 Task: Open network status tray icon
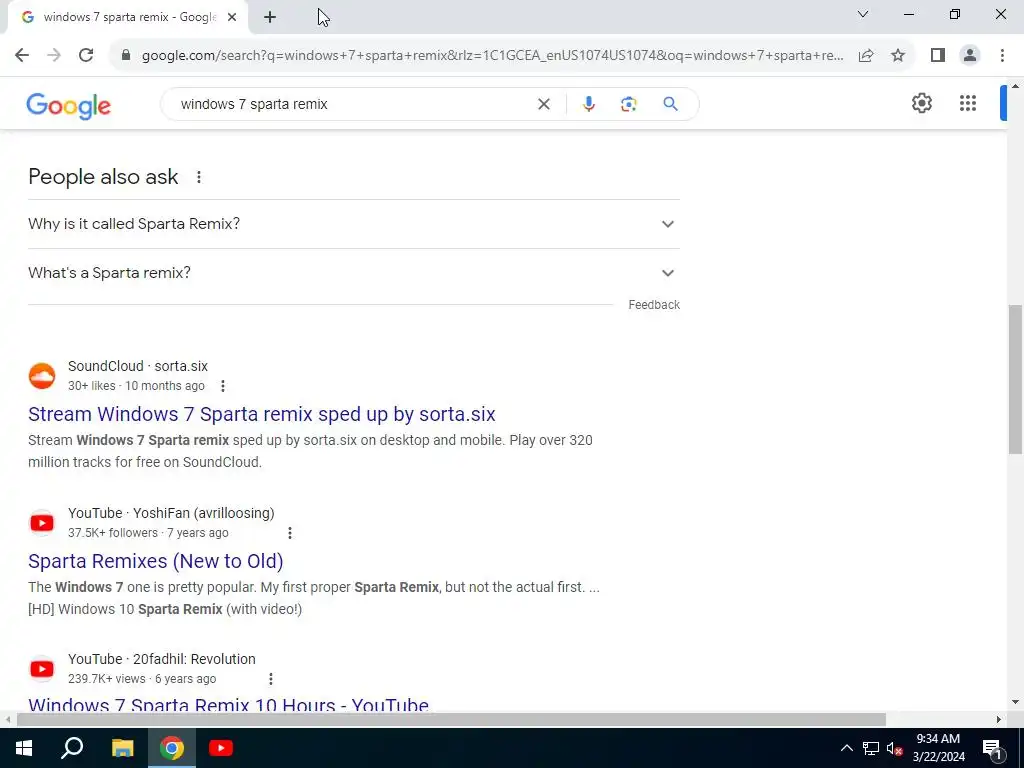pos(871,748)
